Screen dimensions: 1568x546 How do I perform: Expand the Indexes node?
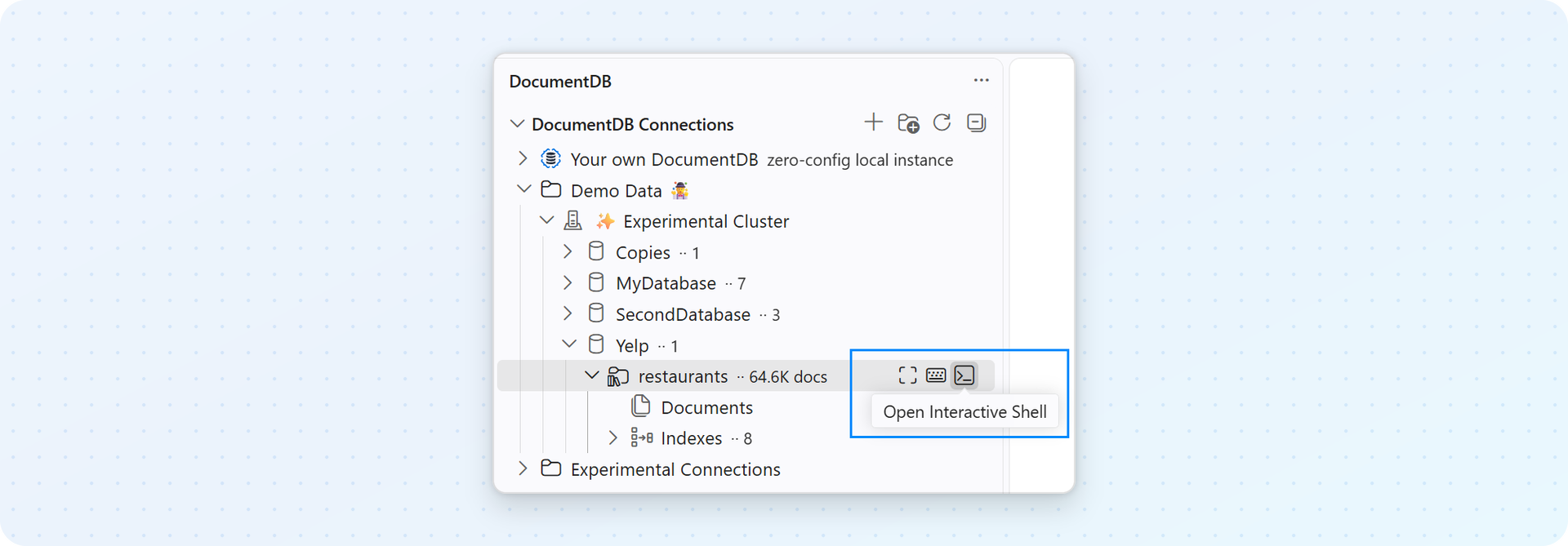pos(613,438)
